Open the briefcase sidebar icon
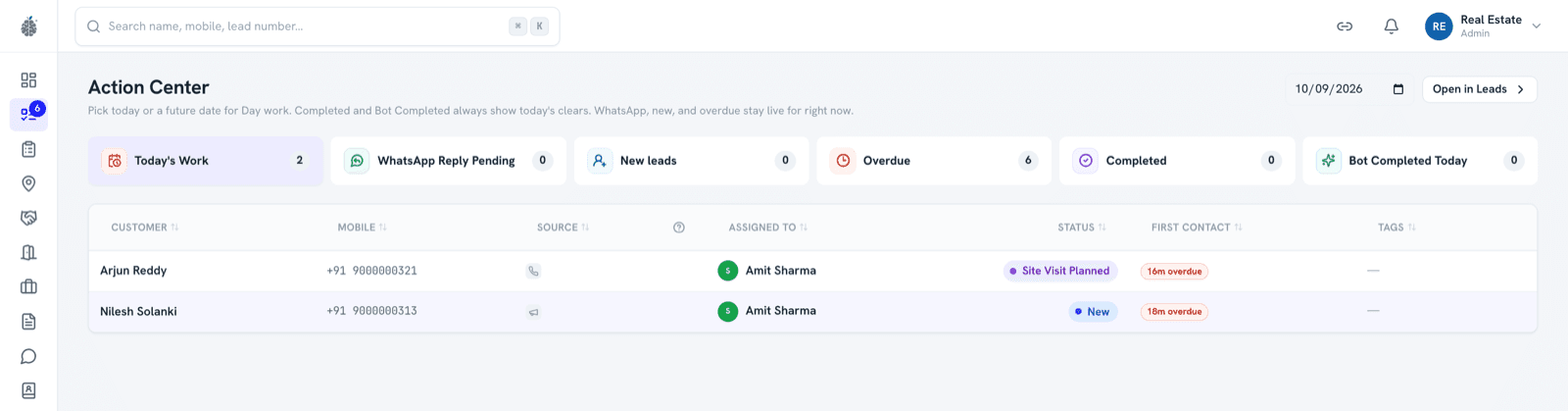Image resolution: width=1568 pixels, height=411 pixels. [28, 286]
